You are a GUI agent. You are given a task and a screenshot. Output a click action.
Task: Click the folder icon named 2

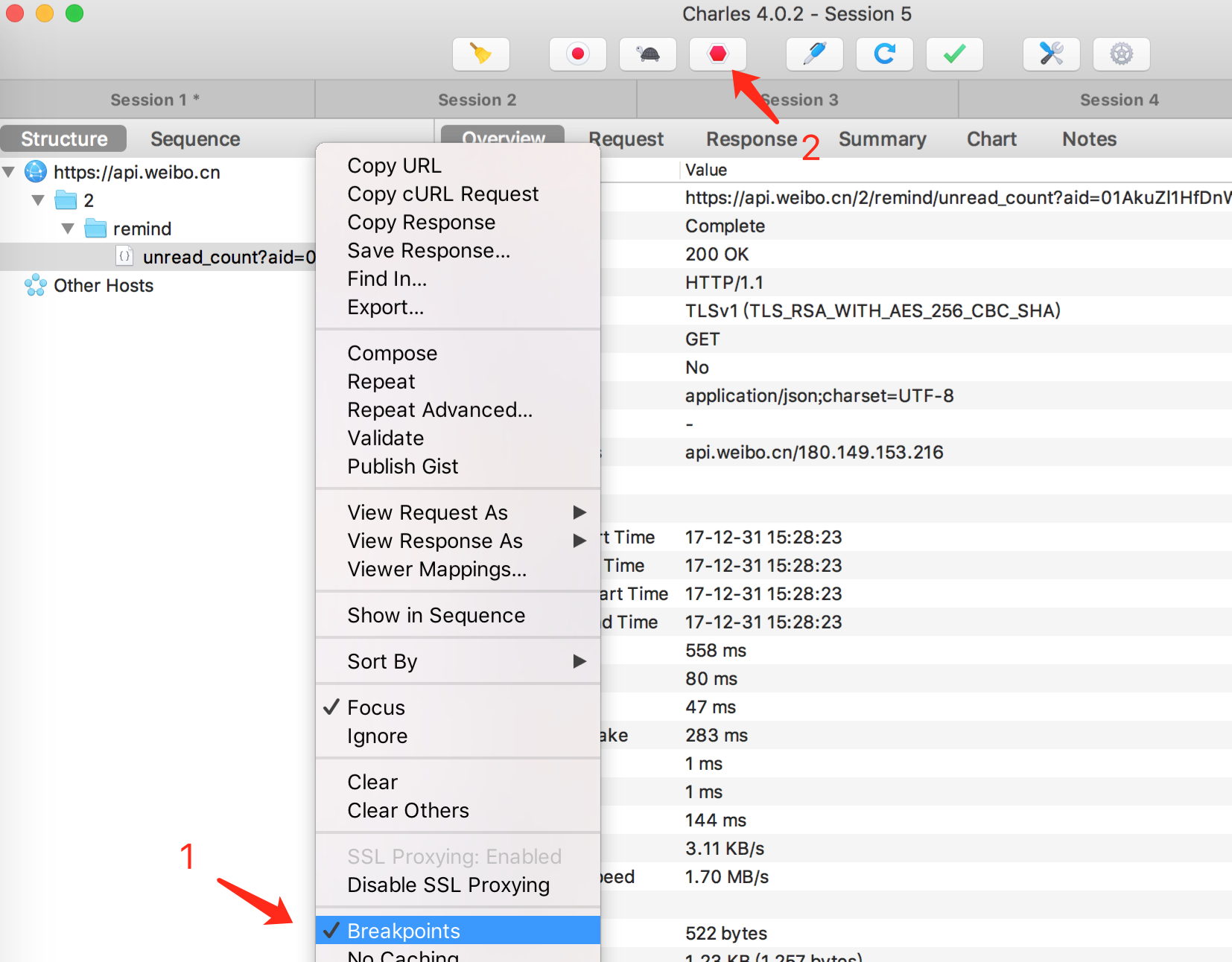click(x=66, y=200)
